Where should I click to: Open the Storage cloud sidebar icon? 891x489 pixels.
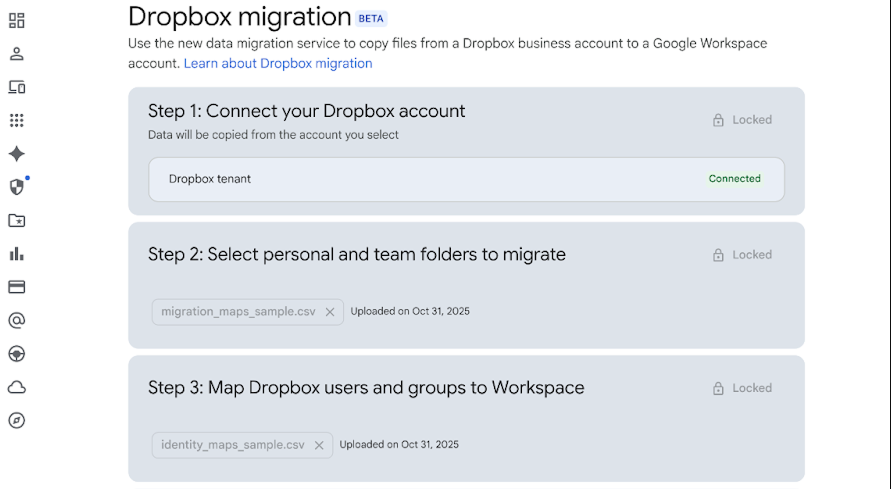pyautogui.click(x=16, y=387)
